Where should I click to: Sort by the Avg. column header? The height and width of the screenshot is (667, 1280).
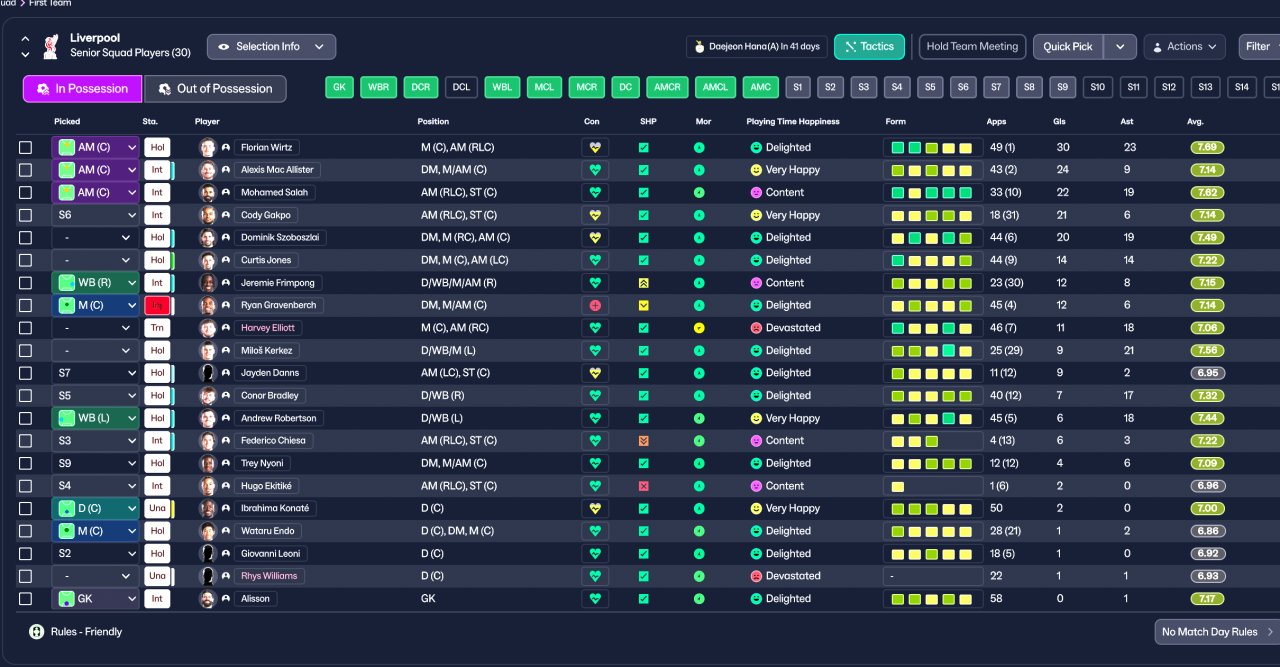coord(1195,122)
